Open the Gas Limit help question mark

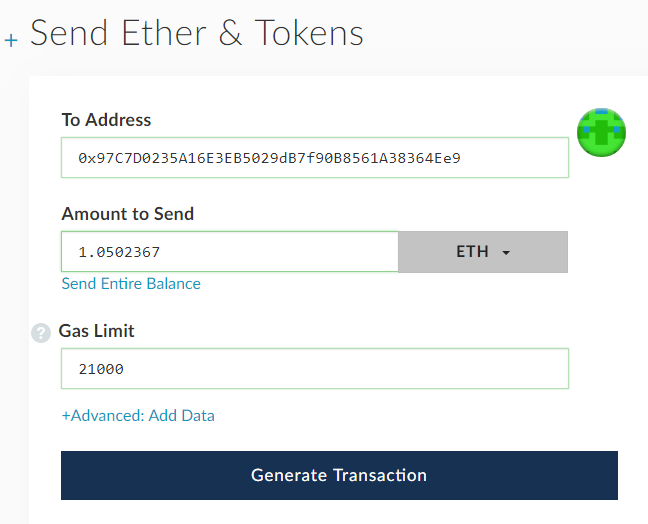click(x=41, y=333)
